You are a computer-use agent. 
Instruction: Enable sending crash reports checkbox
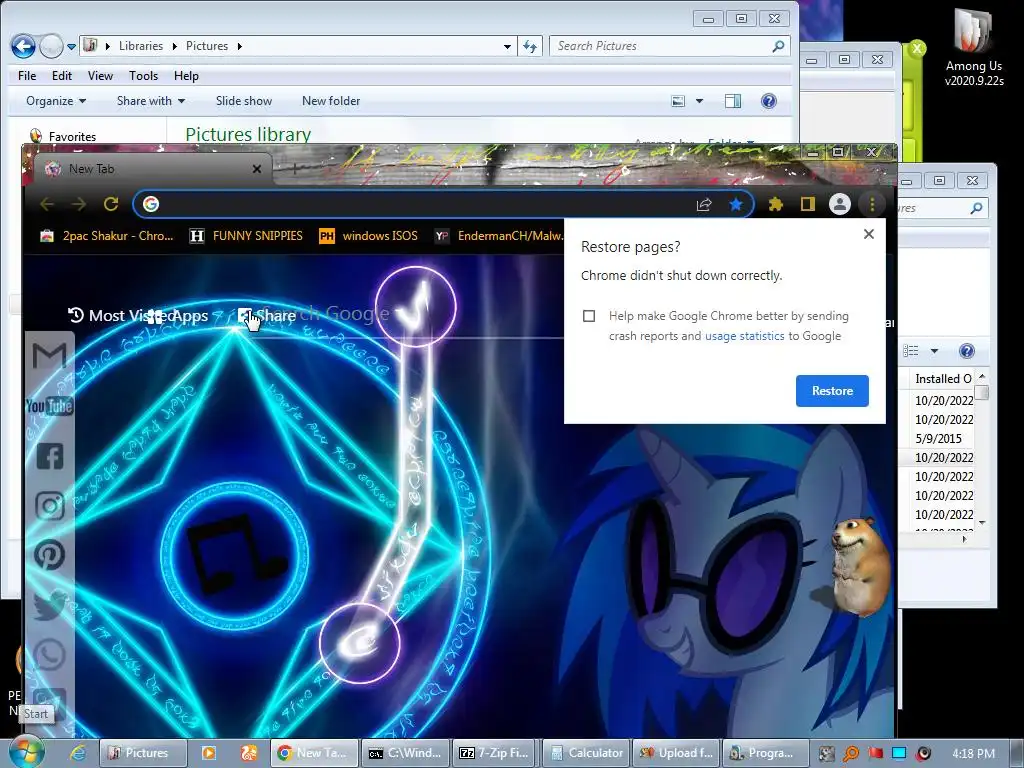589,316
